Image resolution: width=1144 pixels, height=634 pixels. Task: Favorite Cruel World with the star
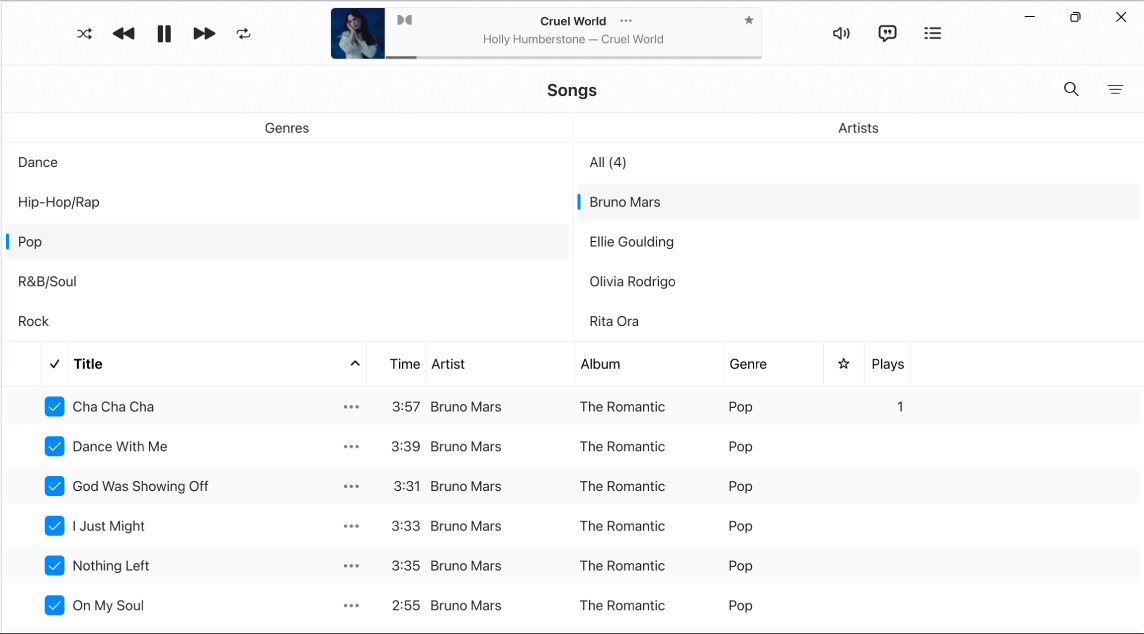(749, 20)
